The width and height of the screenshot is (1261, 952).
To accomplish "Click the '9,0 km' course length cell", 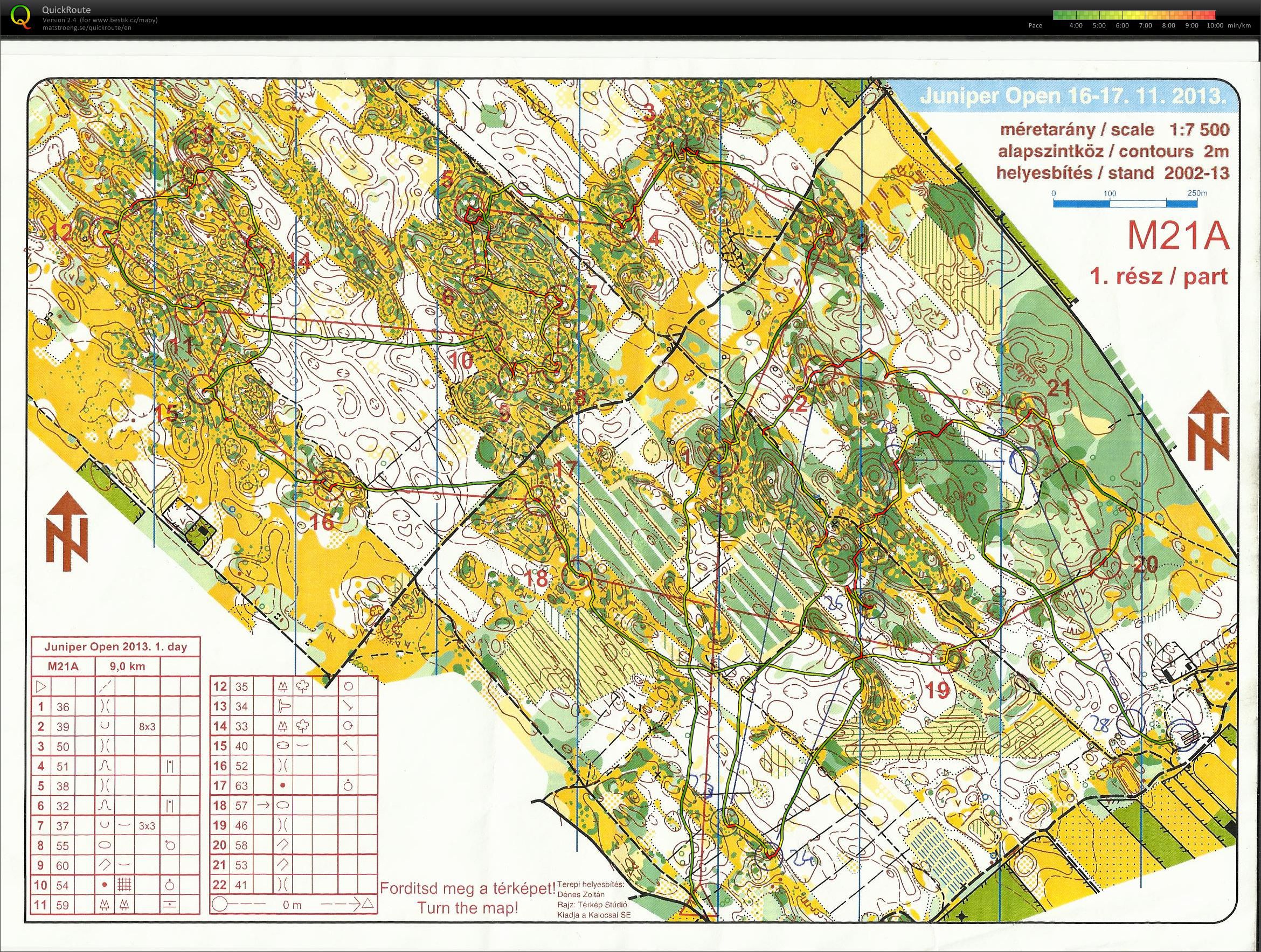I will pos(127,666).
